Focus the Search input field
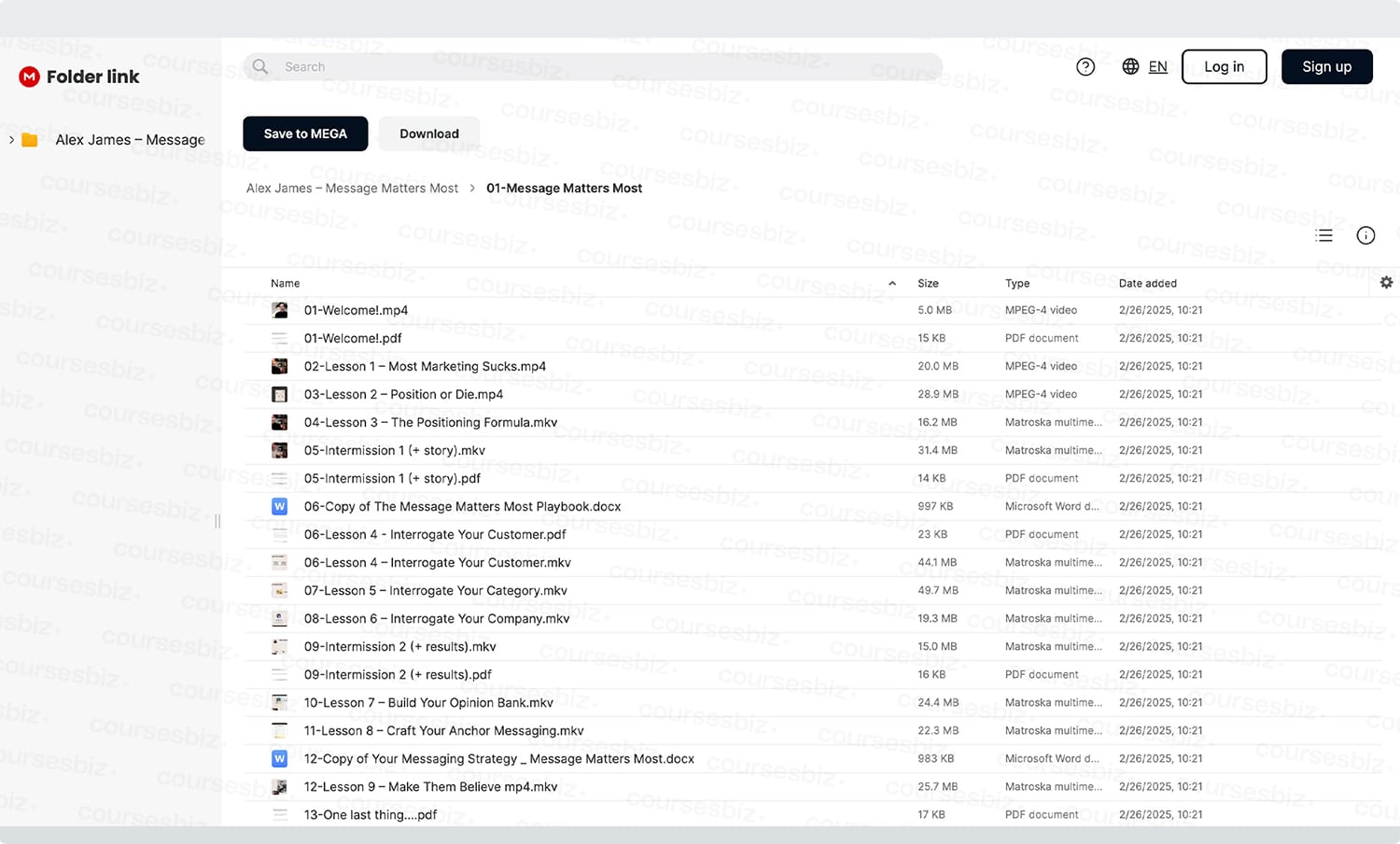 (x=593, y=66)
